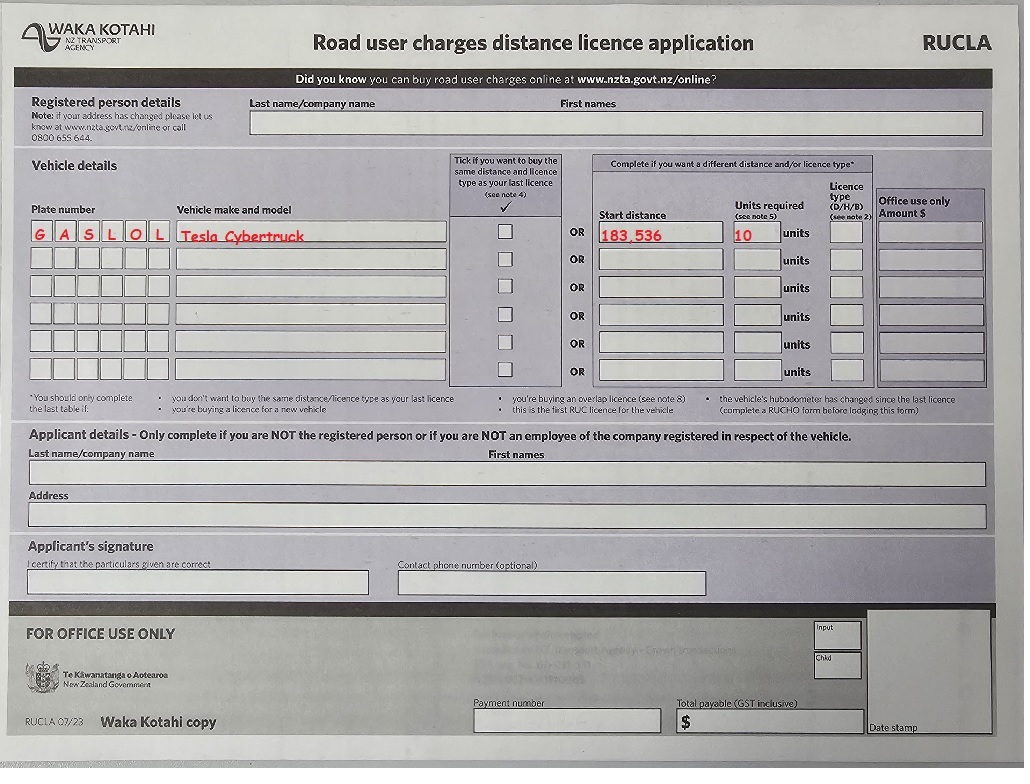Click the New Zealand Government crest emblem
The height and width of the screenshot is (784, 1030).
(x=42, y=678)
